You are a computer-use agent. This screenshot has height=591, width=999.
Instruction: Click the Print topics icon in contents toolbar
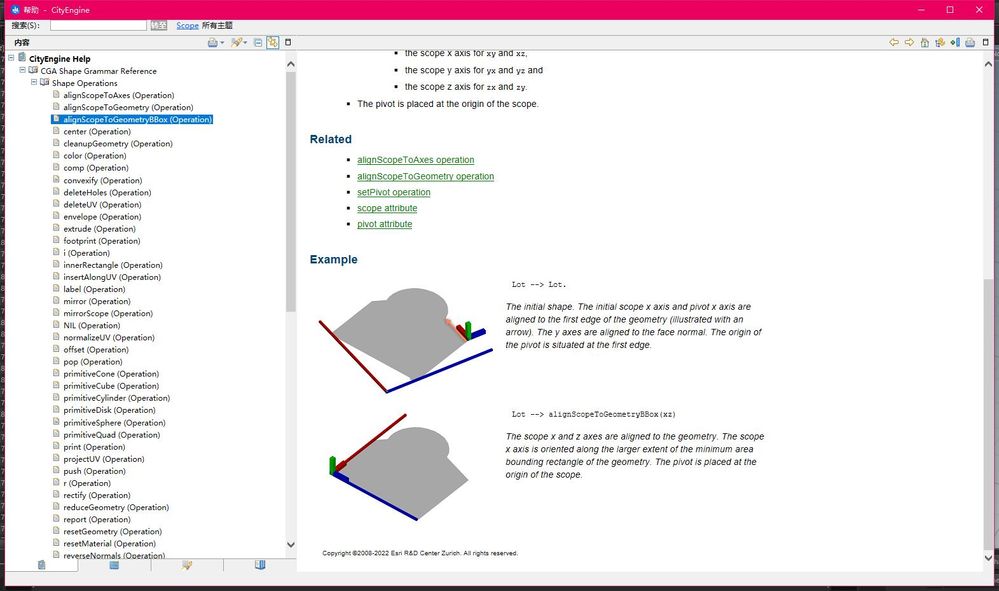click(212, 42)
